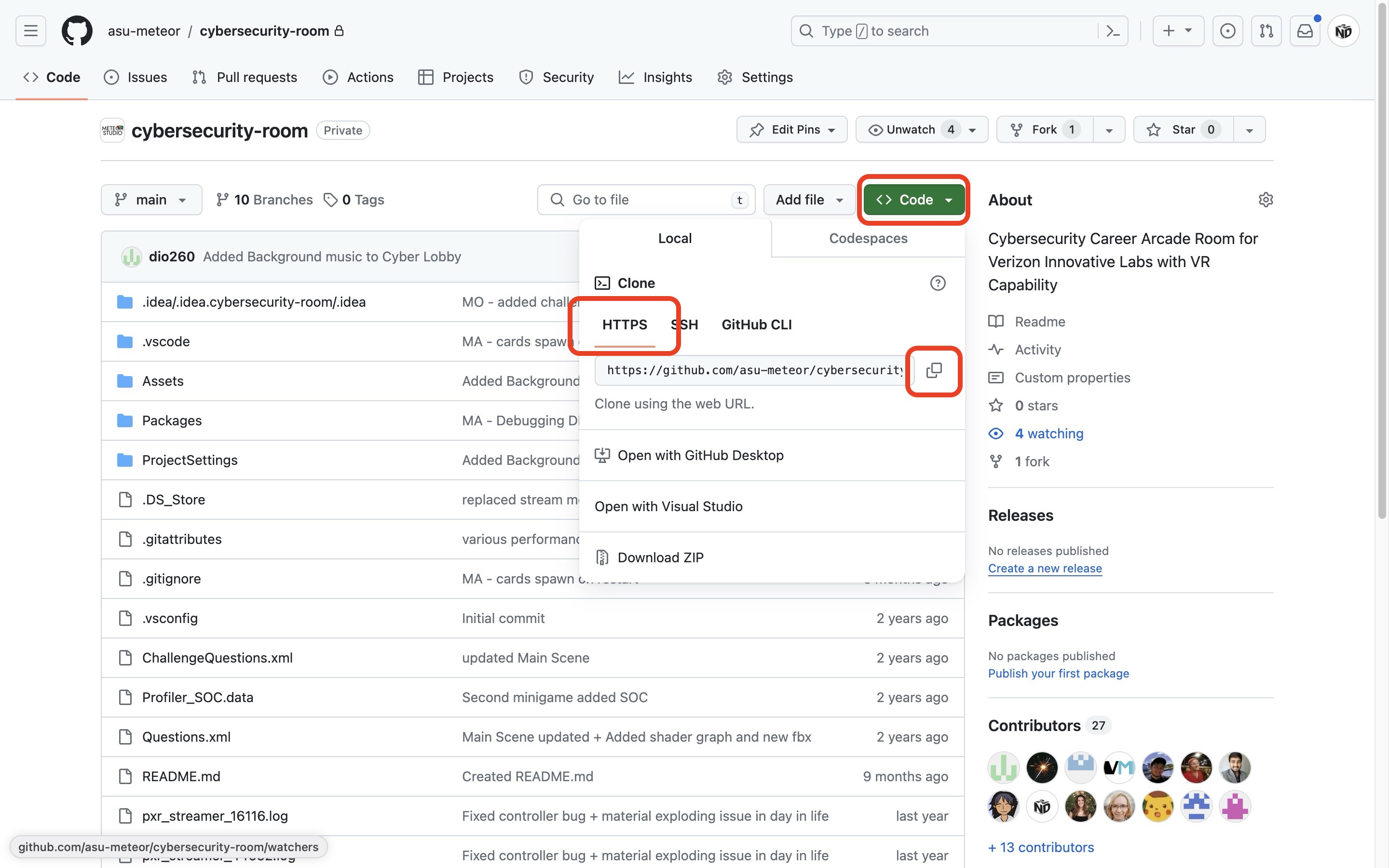
Task: Copy the HTTPS clone URL
Action: tap(934, 370)
